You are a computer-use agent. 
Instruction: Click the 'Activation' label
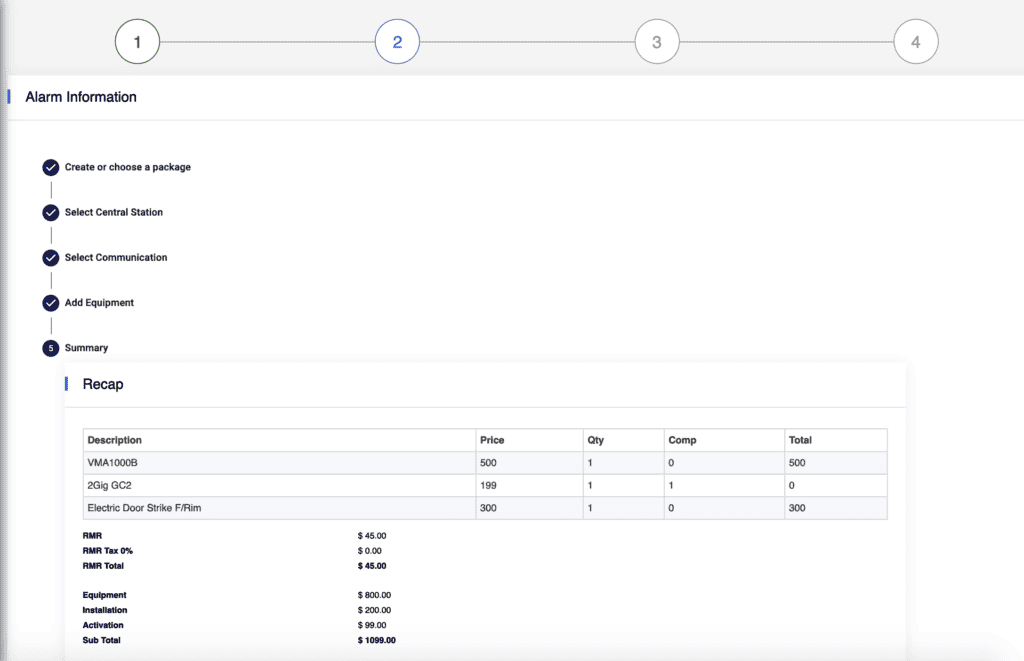pos(103,625)
